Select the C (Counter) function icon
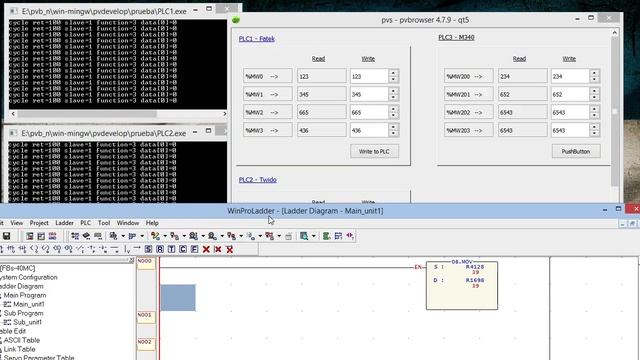 183,249
